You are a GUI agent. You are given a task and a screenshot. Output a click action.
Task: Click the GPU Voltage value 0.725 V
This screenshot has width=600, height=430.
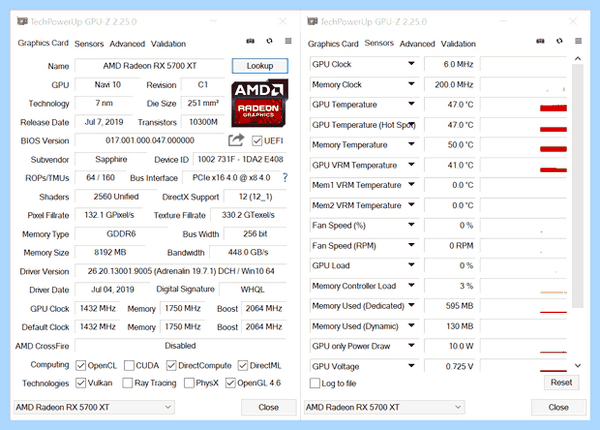coord(450,366)
